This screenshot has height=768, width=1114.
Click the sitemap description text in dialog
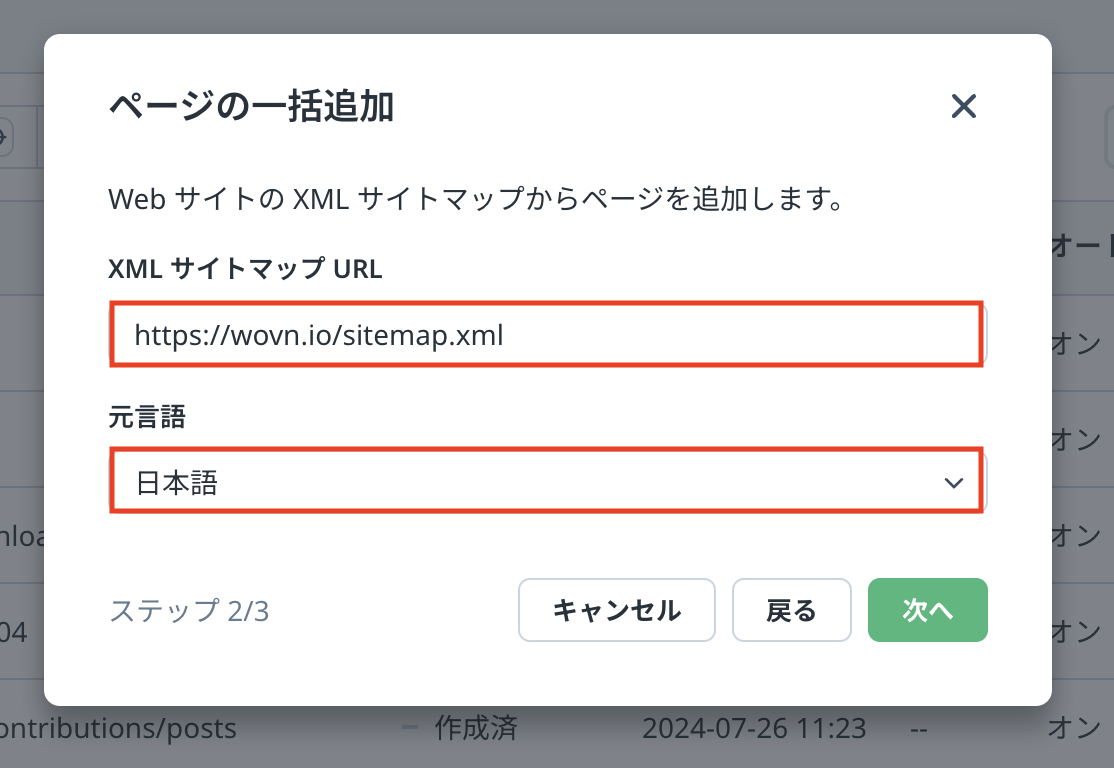[473, 199]
